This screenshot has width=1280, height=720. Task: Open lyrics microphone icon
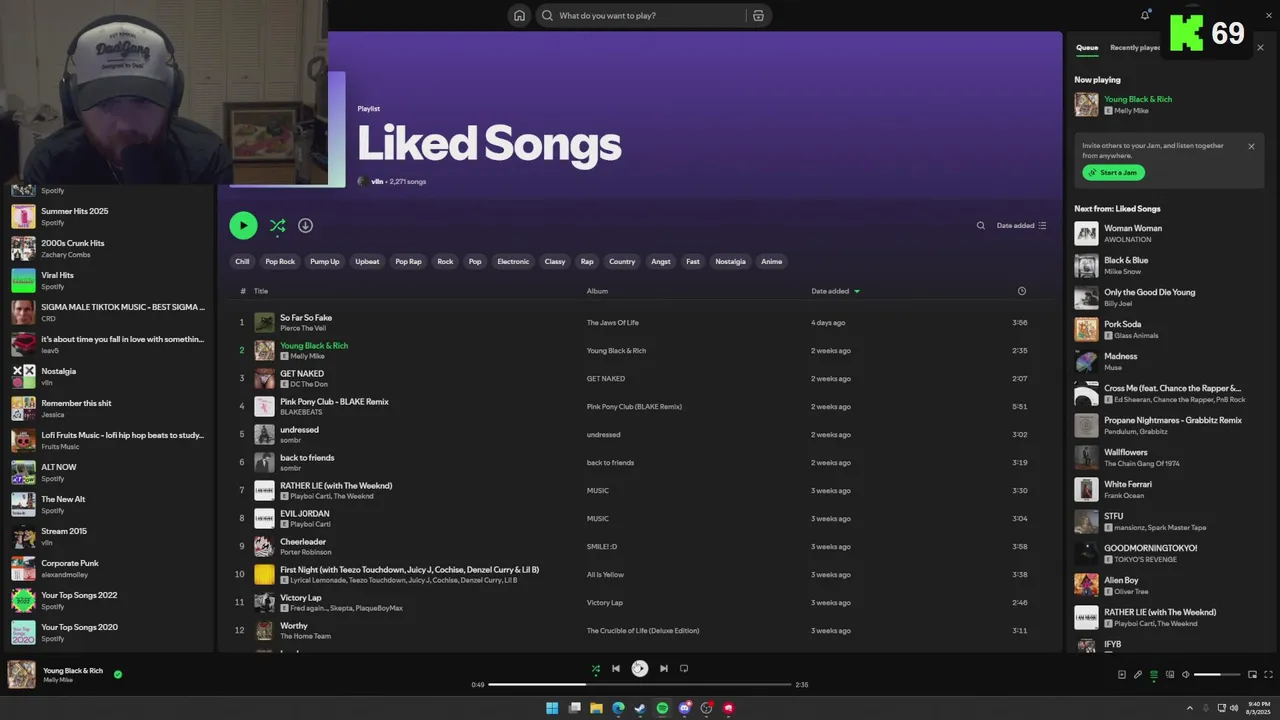(x=1138, y=675)
